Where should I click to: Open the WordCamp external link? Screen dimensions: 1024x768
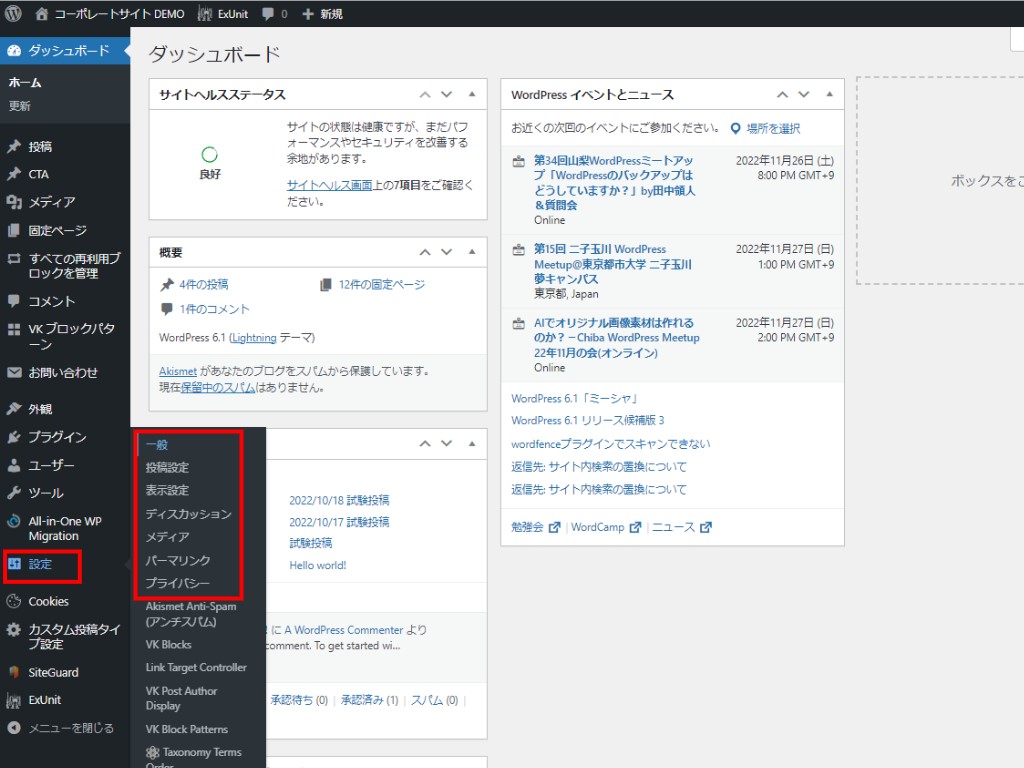pos(605,527)
